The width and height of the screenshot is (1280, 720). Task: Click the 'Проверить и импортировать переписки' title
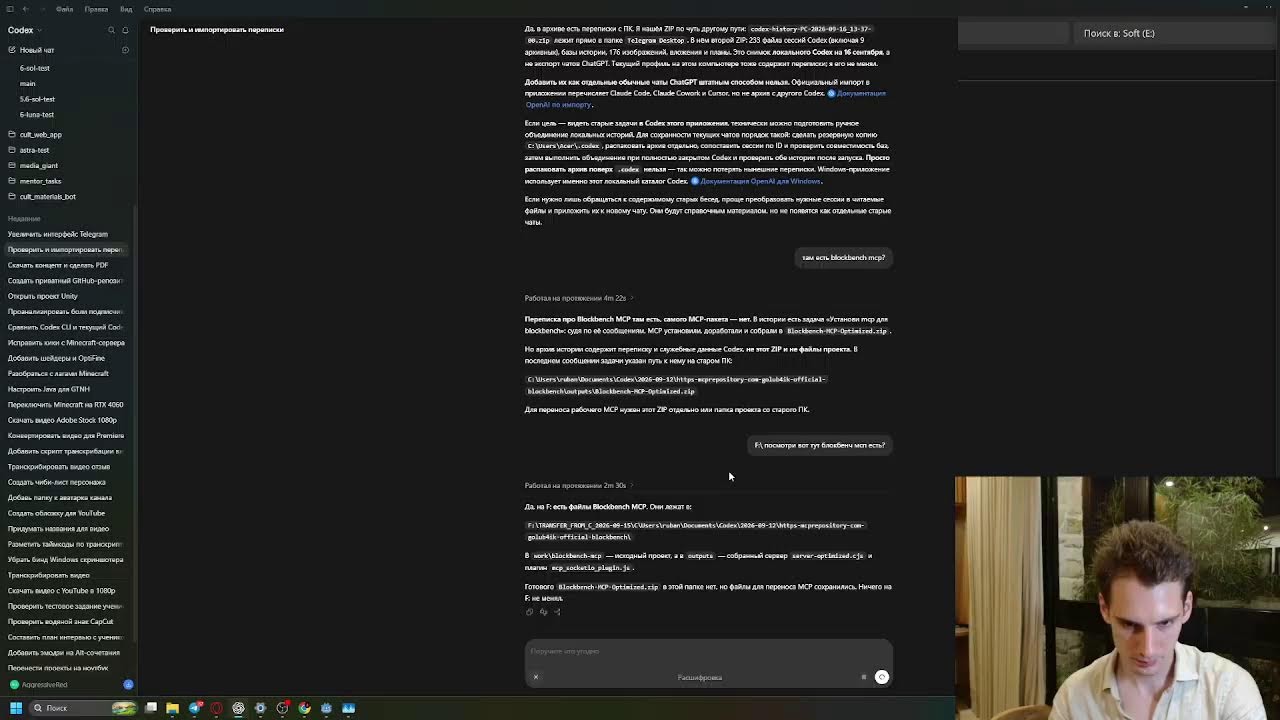coord(217,29)
